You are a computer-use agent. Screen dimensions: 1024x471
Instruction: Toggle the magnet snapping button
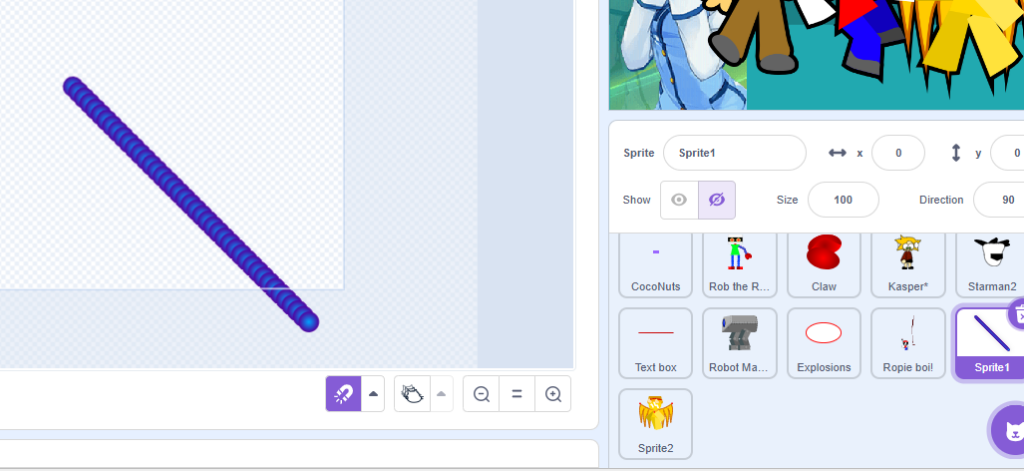(x=343, y=394)
